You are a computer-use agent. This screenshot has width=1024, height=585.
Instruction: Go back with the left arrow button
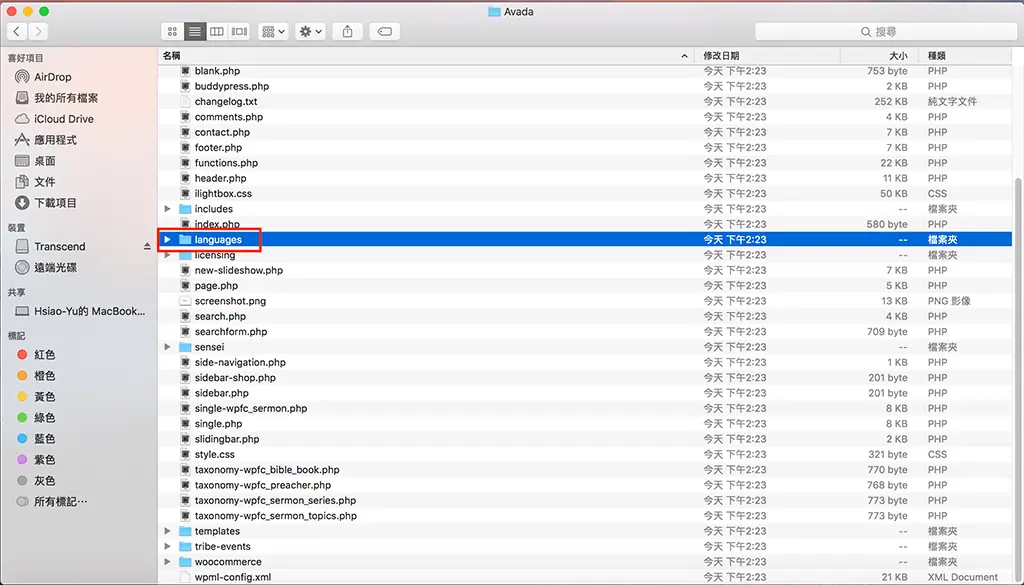click(17, 31)
